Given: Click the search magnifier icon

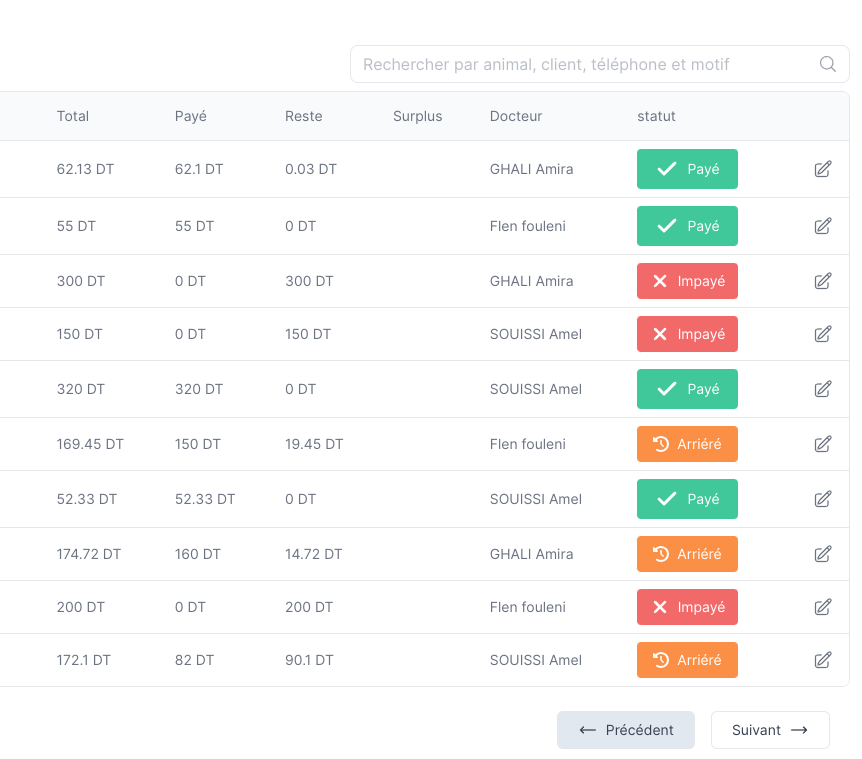Looking at the screenshot, I should pyautogui.click(x=827, y=64).
